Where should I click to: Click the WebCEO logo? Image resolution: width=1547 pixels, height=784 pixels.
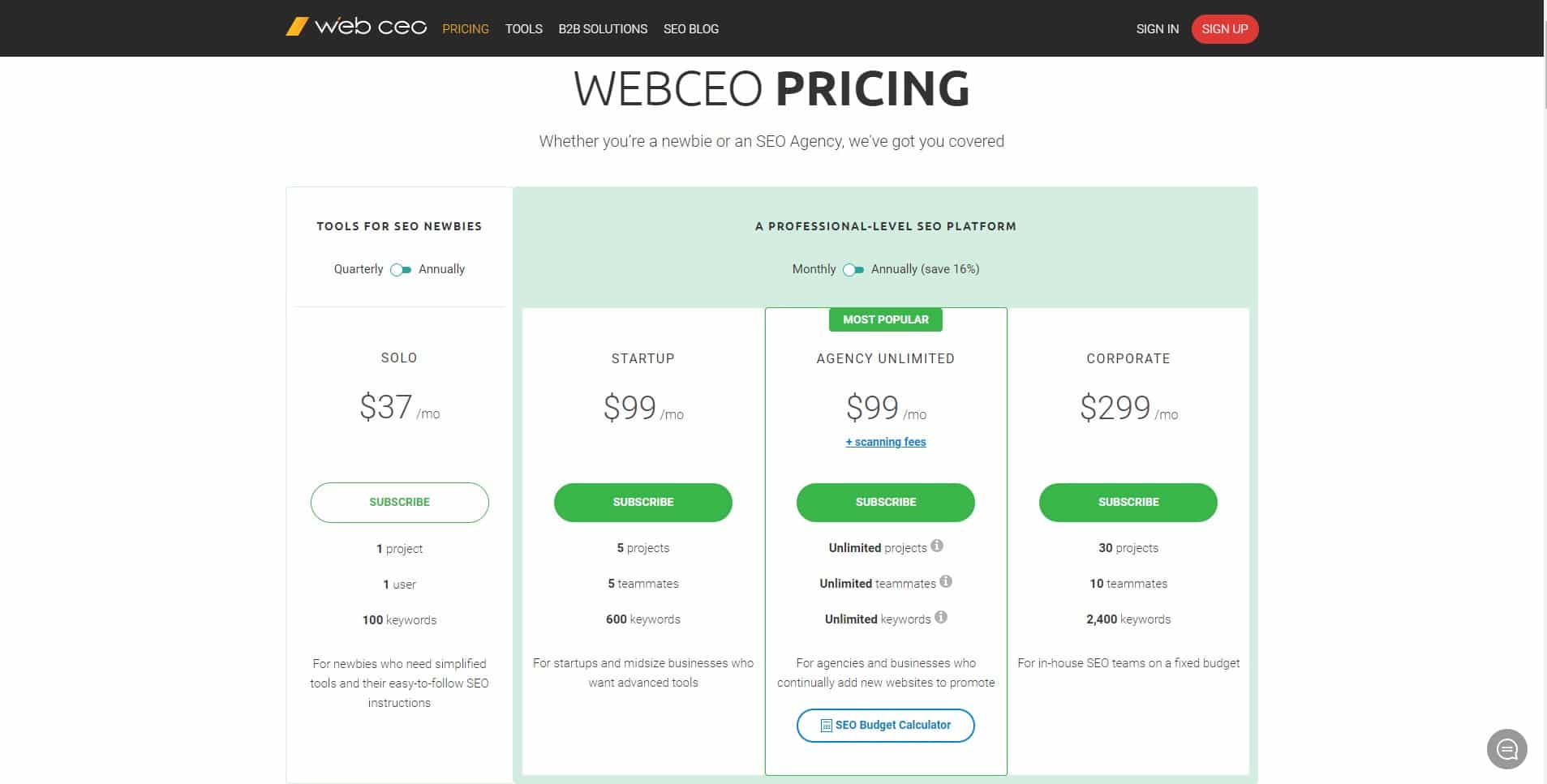(356, 27)
